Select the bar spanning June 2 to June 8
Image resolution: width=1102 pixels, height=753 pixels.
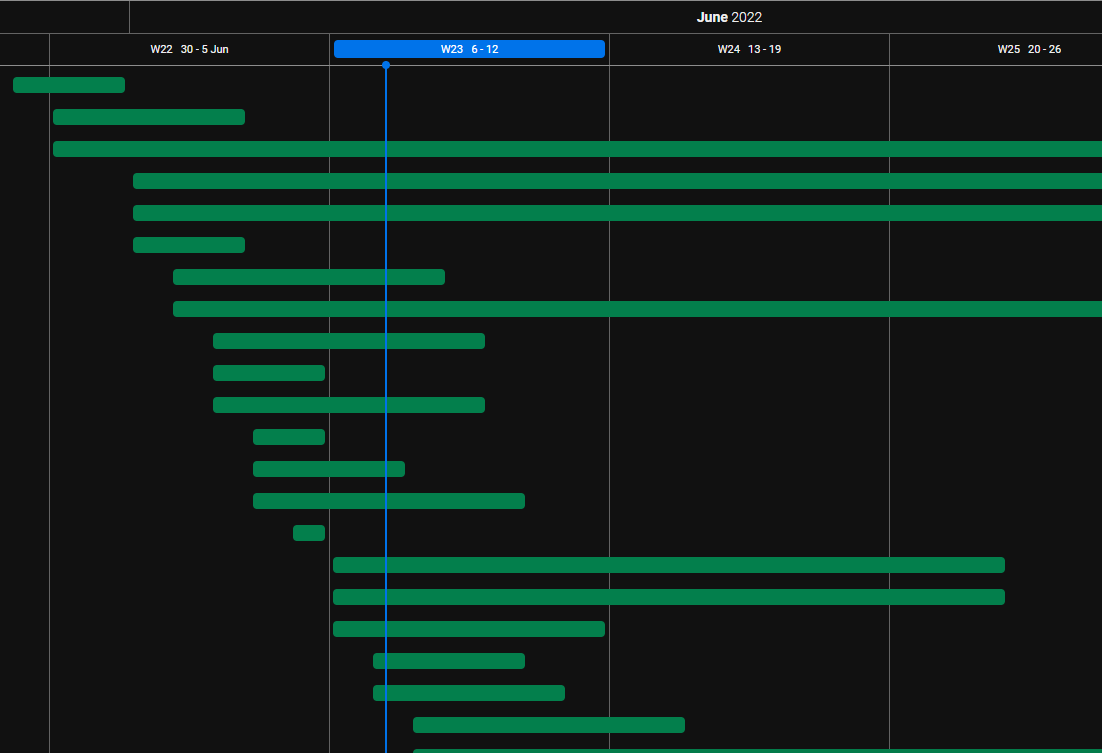tap(309, 277)
